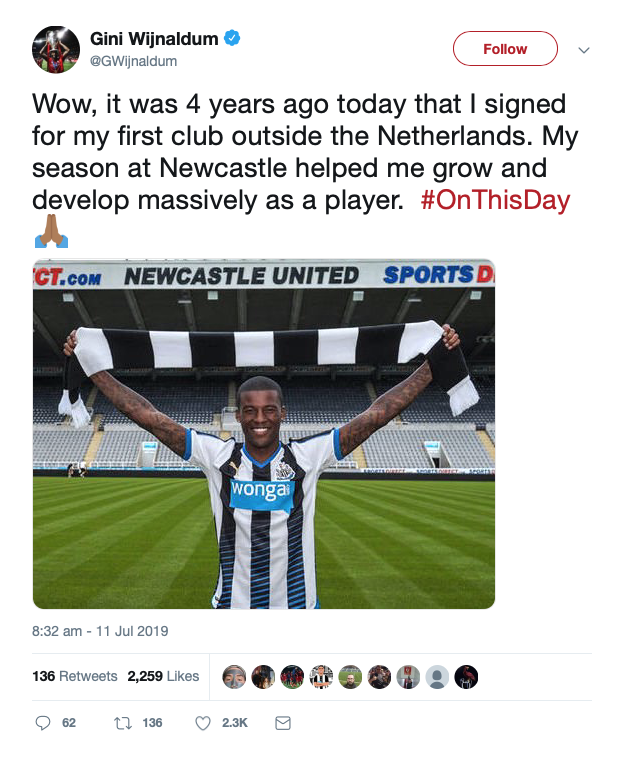This screenshot has width=625, height=758.
Task: Open first liker's avatar in the row
Action: click(x=234, y=677)
